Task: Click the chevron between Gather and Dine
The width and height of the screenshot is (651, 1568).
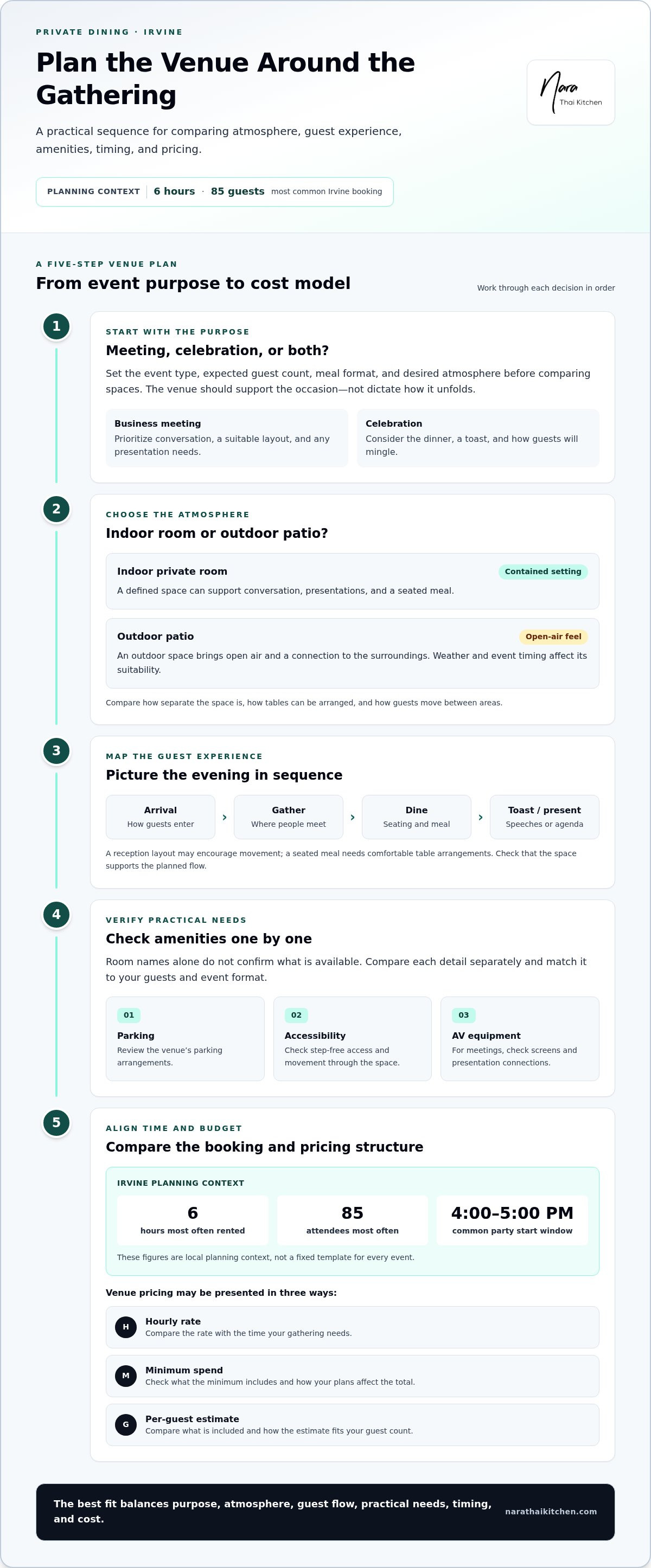Action: pos(353,818)
